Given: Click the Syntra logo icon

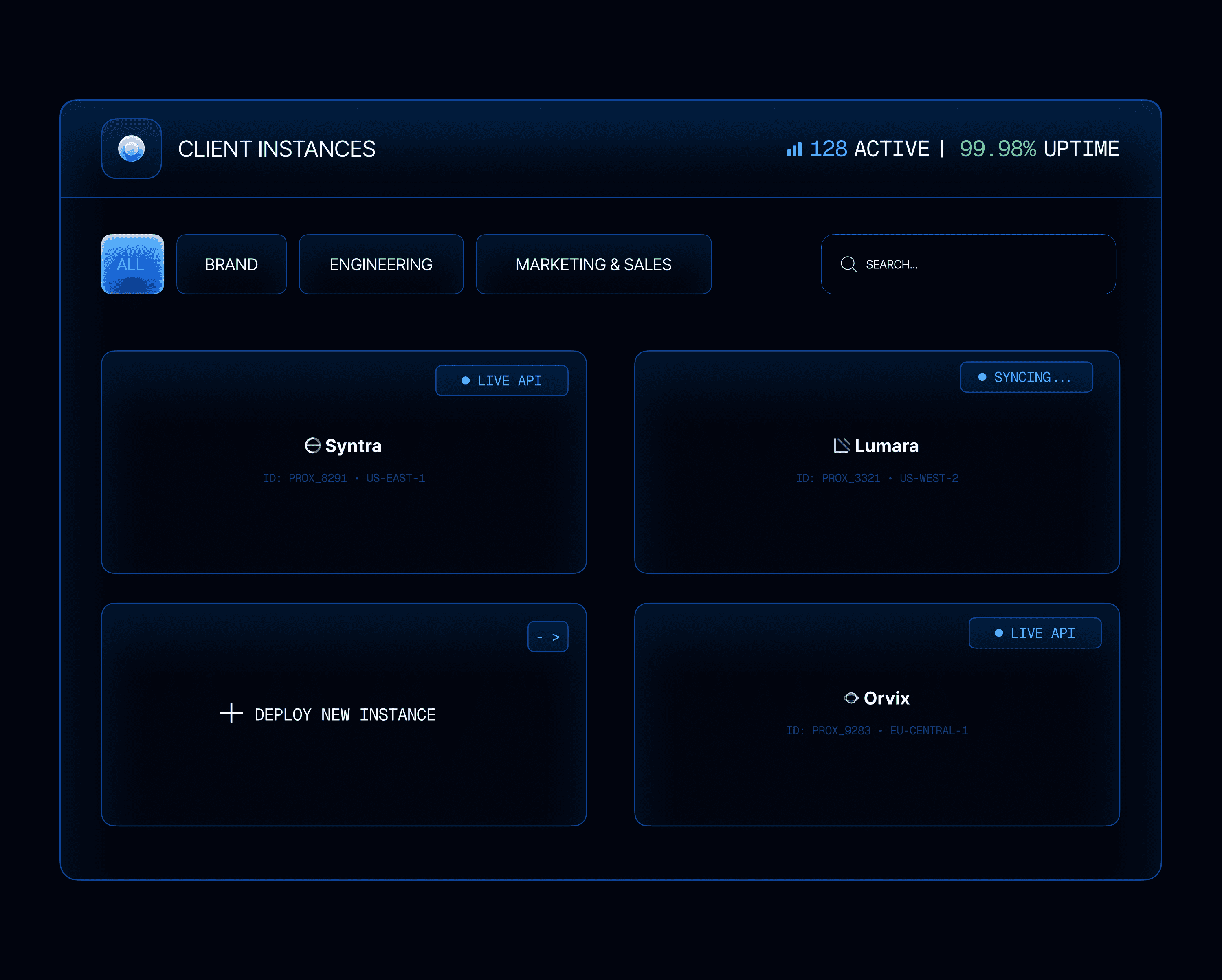Looking at the screenshot, I should pos(312,446).
